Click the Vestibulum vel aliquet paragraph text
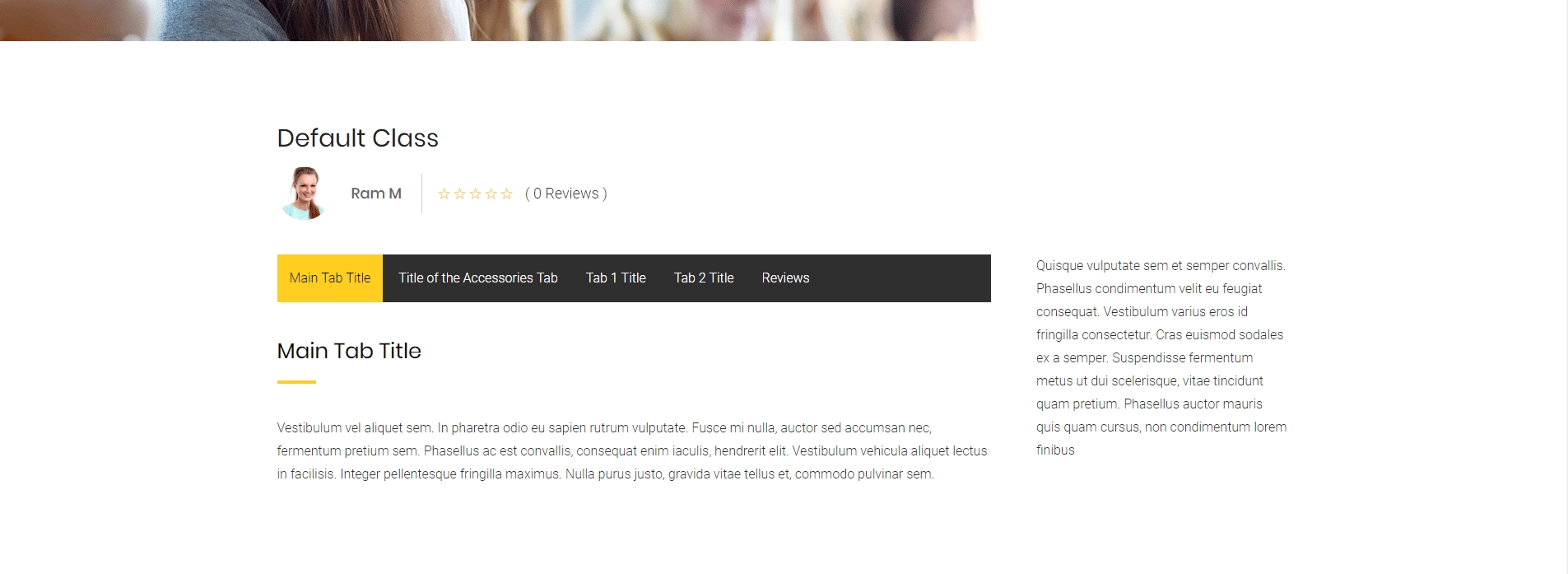Viewport: 1568px width, 574px height. click(632, 451)
